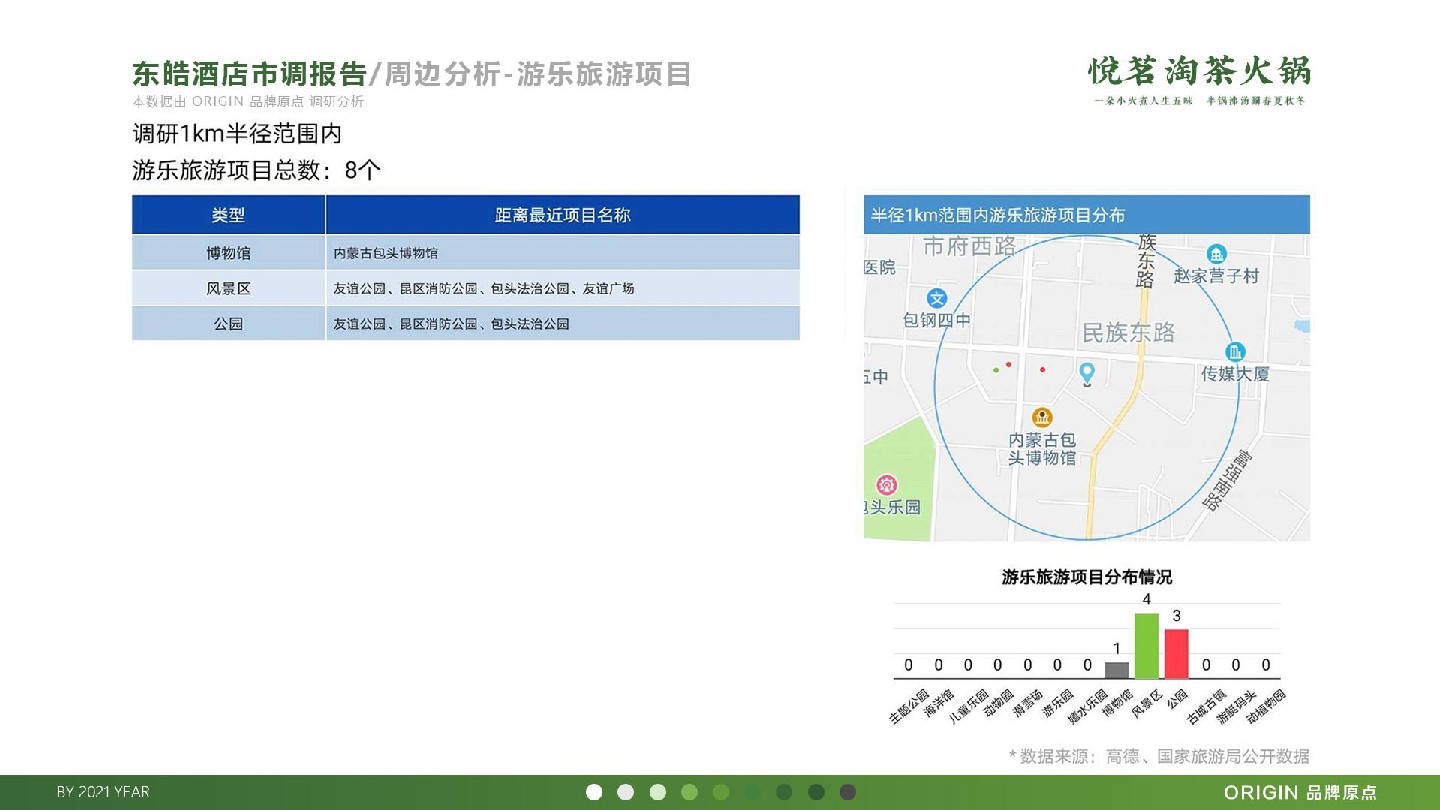
Task: Click the green project dot on the map
Action: pyautogui.click(x=996, y=370)
